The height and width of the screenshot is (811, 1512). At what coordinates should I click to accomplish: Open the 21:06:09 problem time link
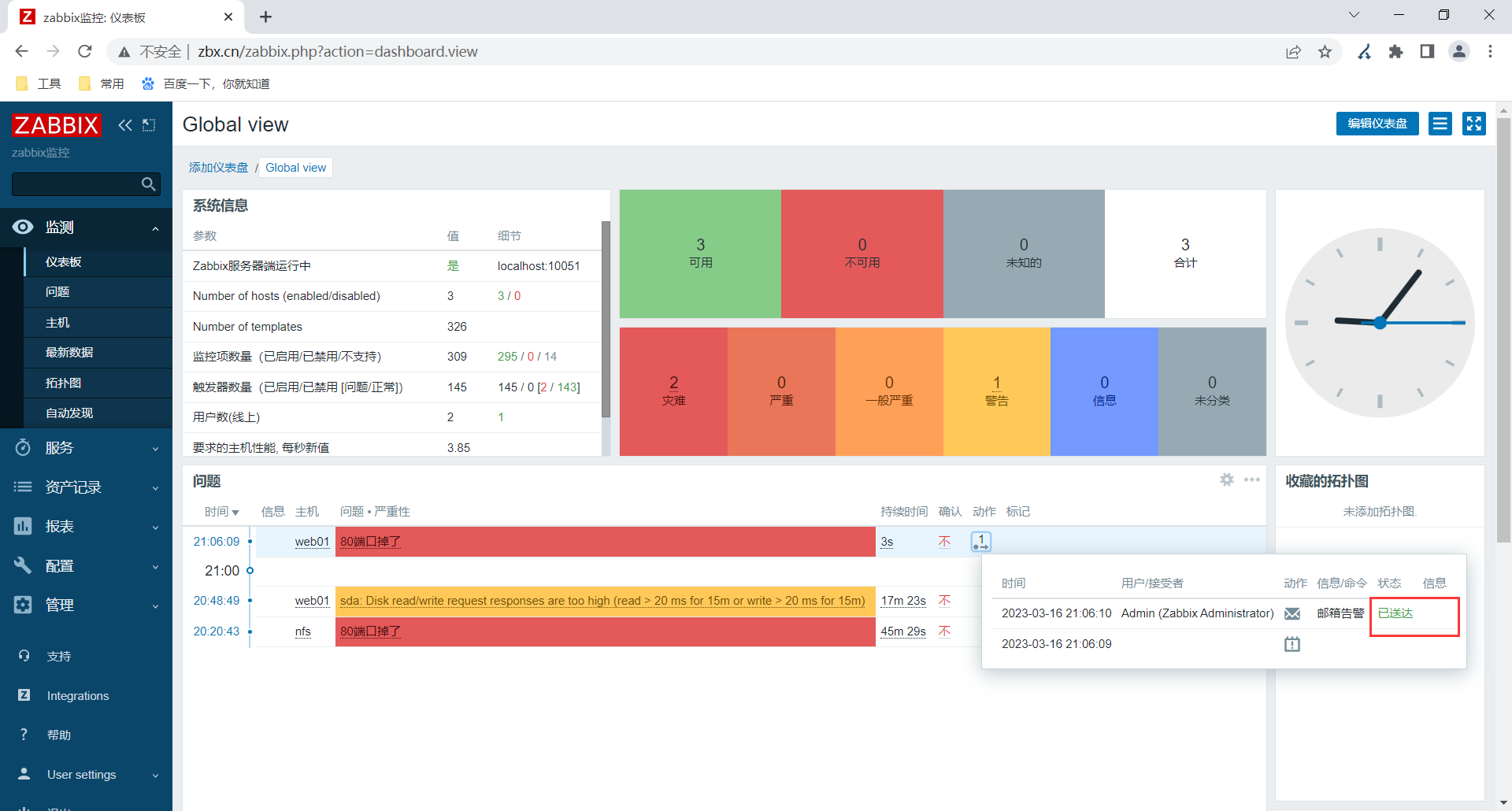pos(217,542)
